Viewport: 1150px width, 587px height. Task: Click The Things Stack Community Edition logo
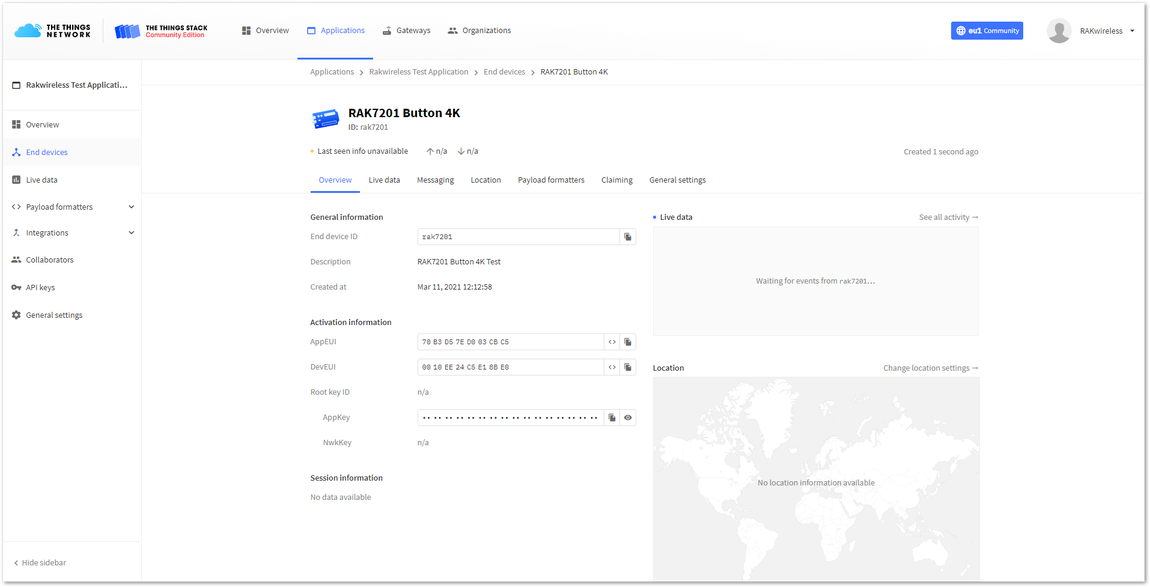coord(161,31)
